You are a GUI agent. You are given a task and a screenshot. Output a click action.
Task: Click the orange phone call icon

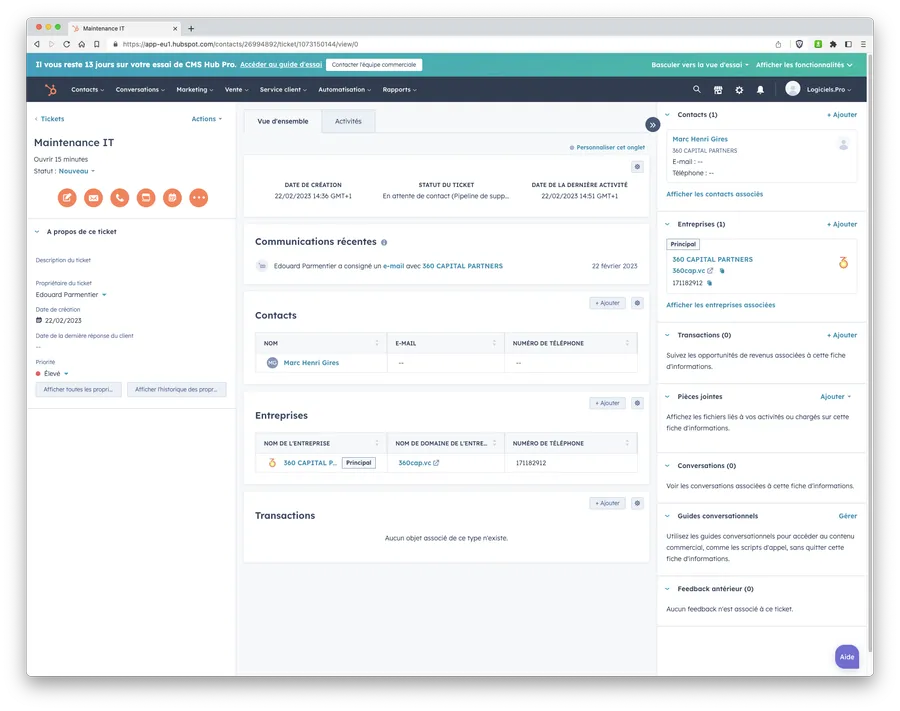[119, 198]
